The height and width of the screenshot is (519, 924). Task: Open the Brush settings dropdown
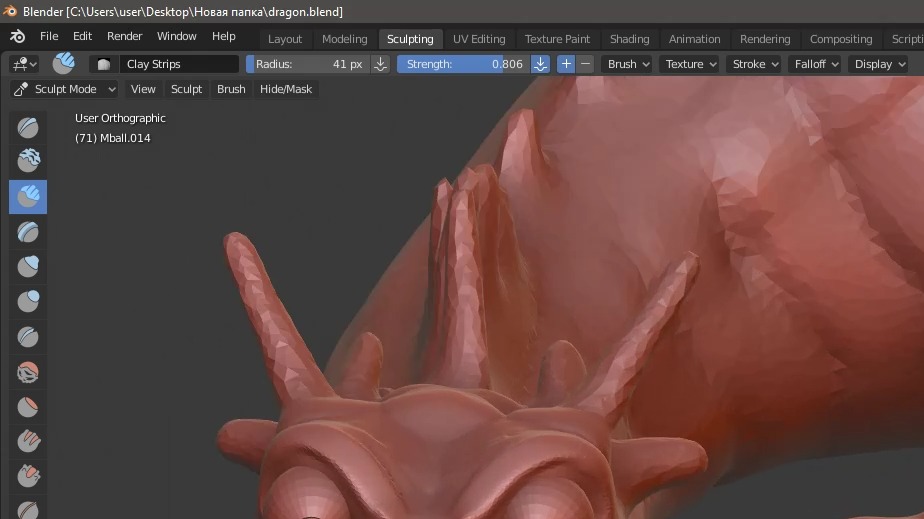point(628,64)
